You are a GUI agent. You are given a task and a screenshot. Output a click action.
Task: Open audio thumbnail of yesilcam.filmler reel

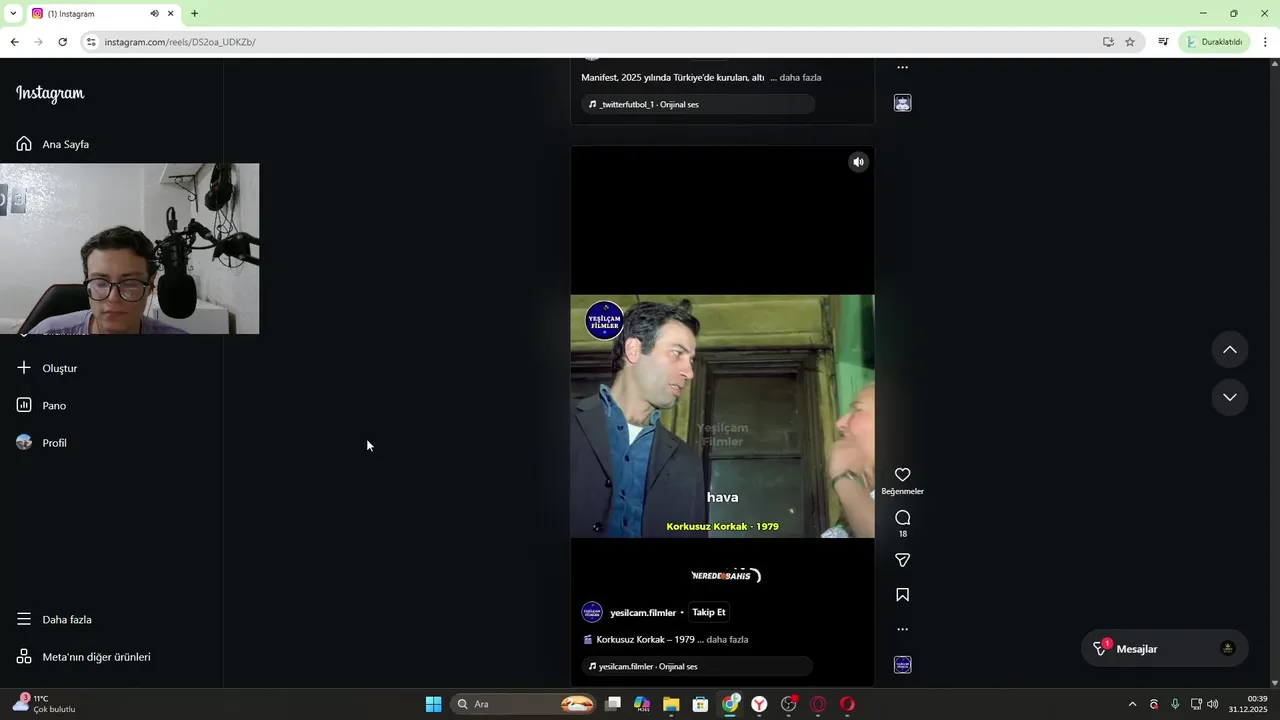coord(902,665)
